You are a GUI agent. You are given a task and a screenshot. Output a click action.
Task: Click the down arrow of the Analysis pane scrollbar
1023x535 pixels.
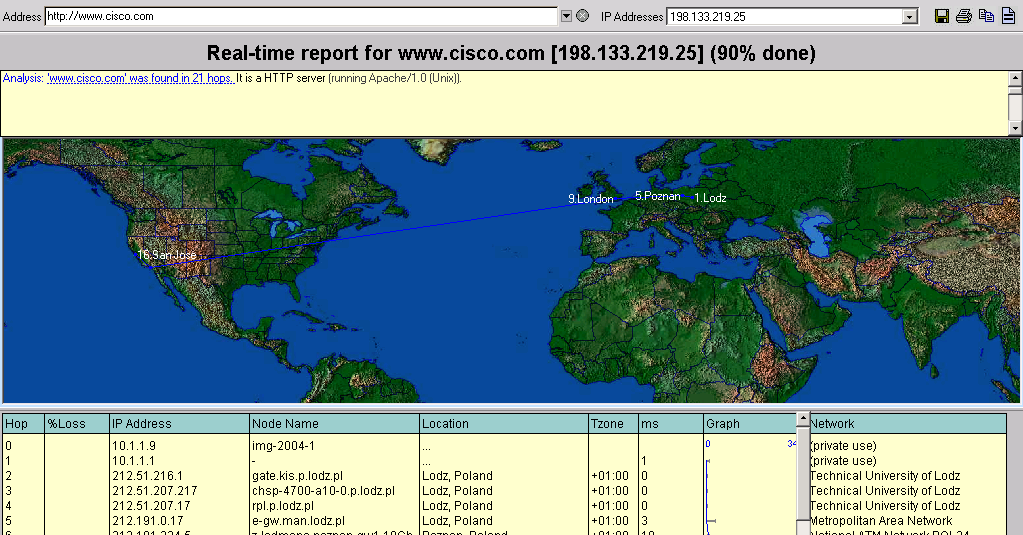[1015, 129]
